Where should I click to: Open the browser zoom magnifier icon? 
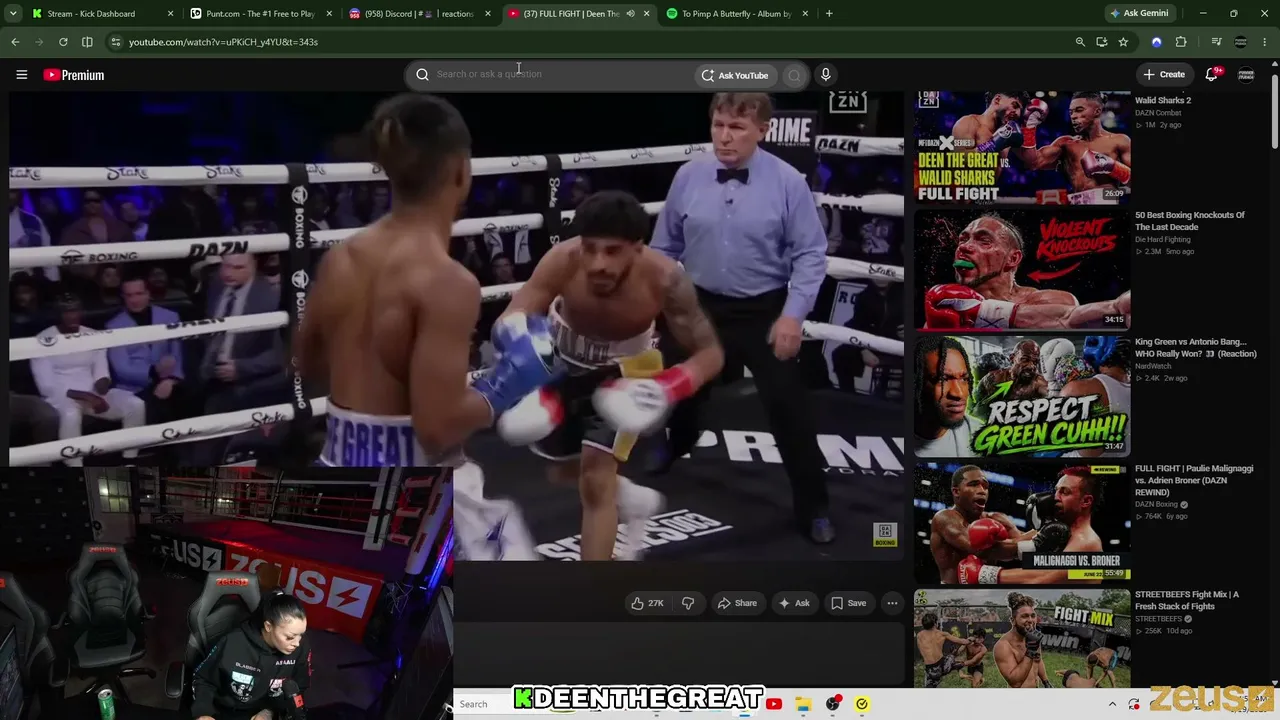(x=1080, y=42)
